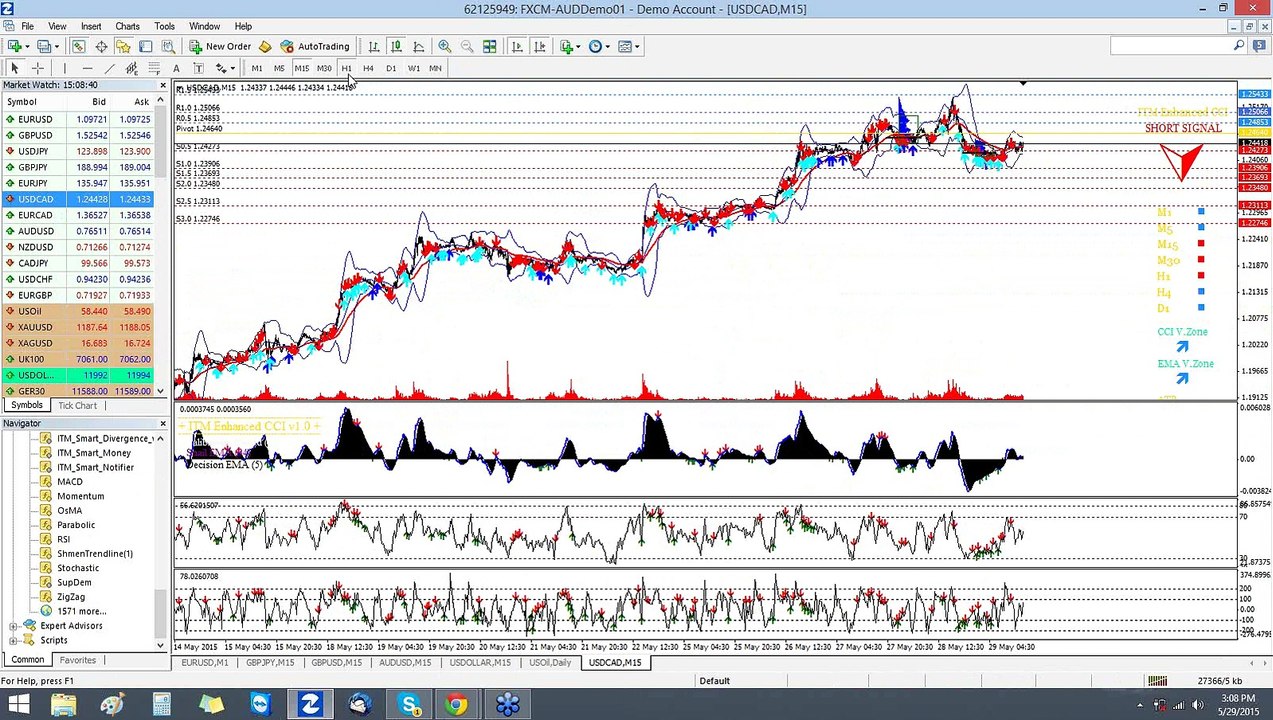Select USDCAD row in Market Watch
Image resolution: width=1273 pixels, height=720 pixels.
(78, 199)
